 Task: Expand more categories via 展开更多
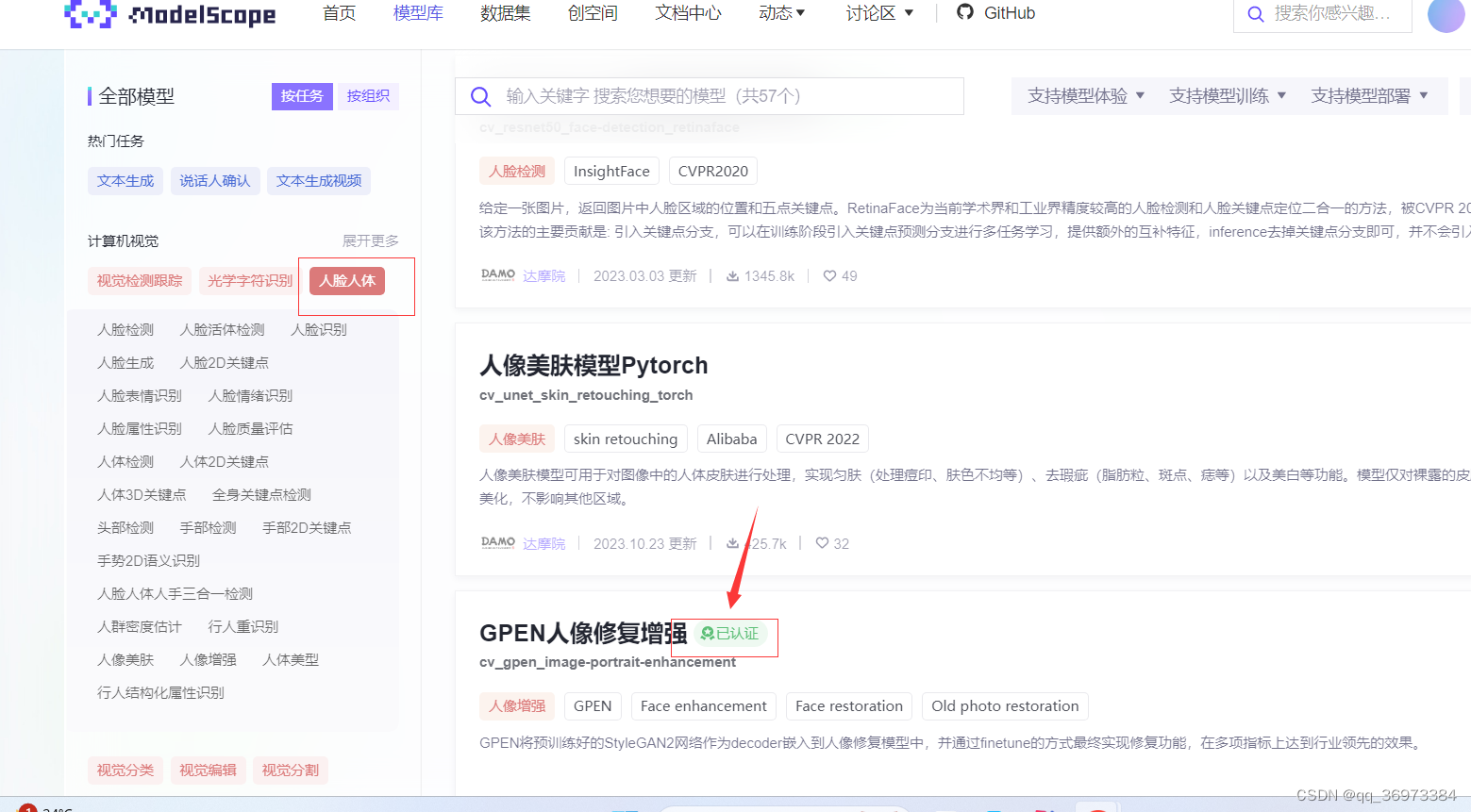point(371,241)
